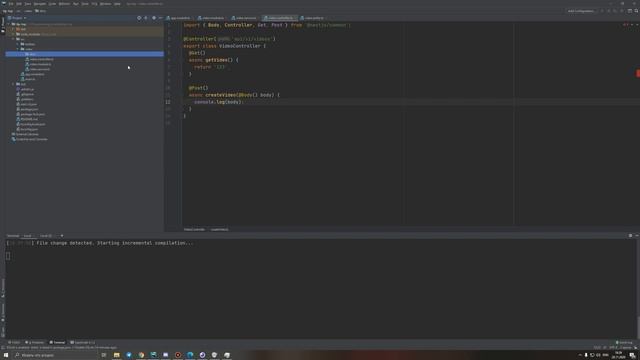Open Task View on the taskbar
This screenshot has width=640, height=360.
[104, 355]
